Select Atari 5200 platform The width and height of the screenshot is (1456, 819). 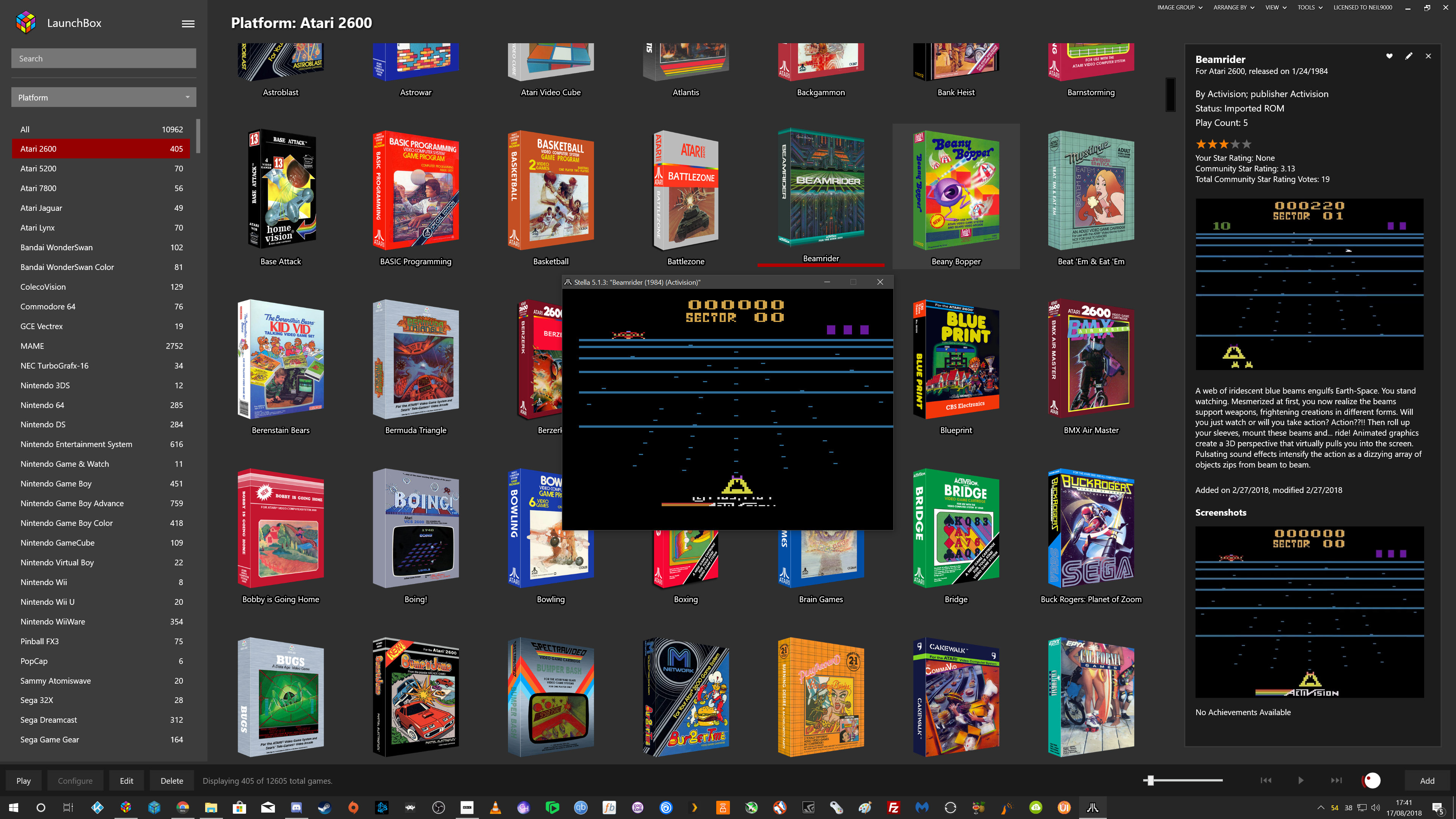pos(101,168)
